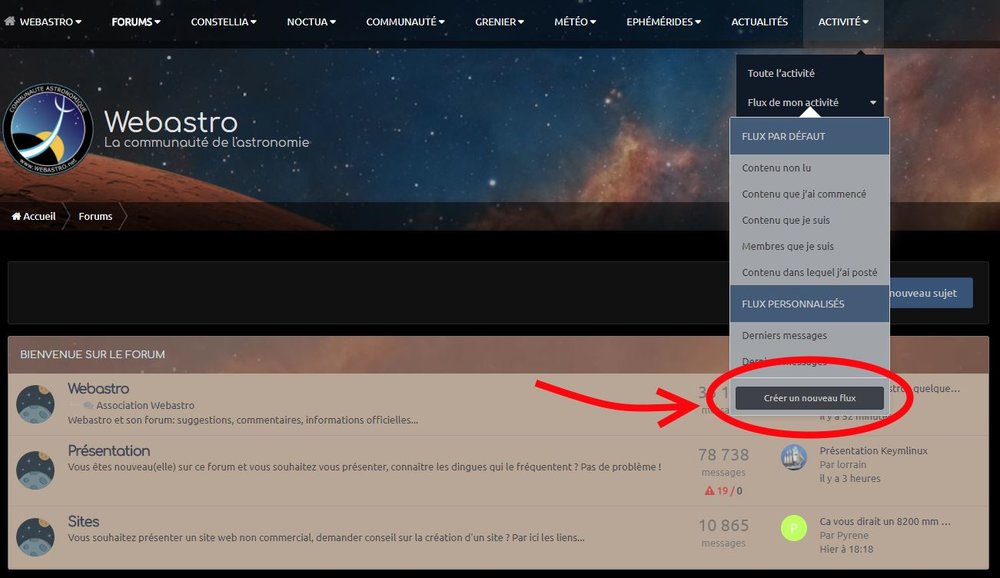Screen dimensions: 1000x578
Task: Click the Webastro forum moon icon
Action: point(35,404)
